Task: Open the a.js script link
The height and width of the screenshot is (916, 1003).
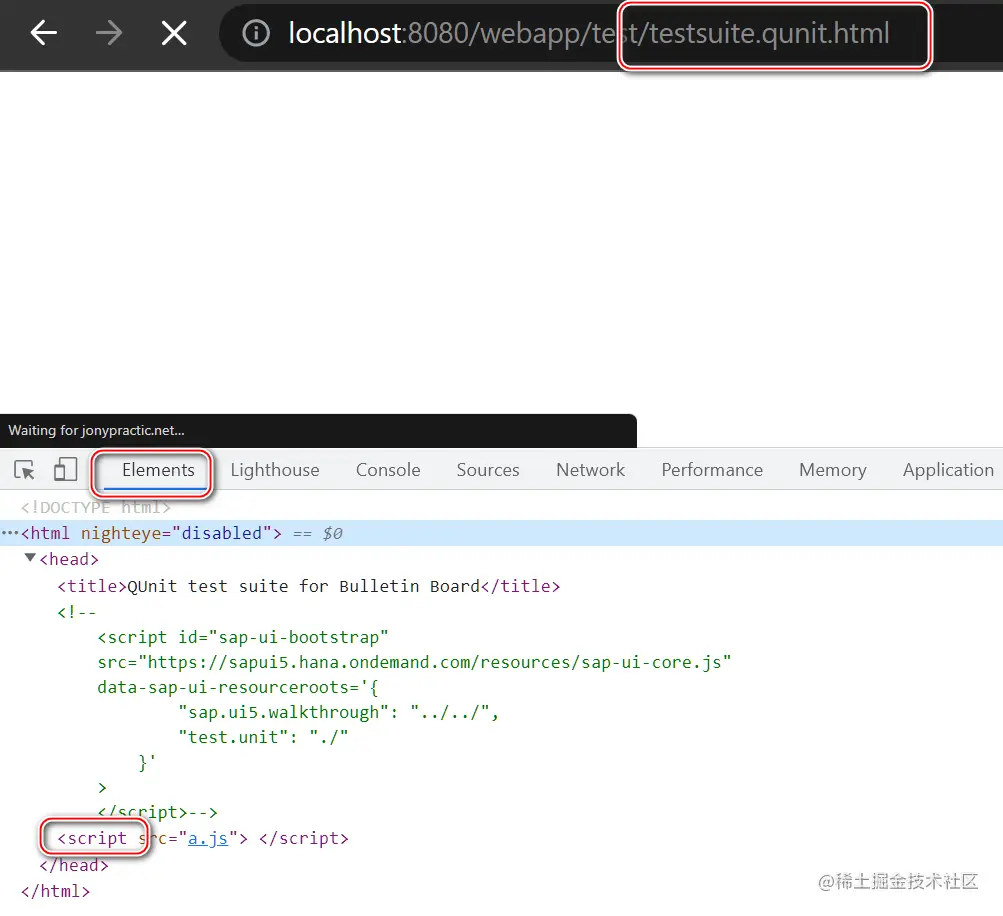Action: [208, 838]
